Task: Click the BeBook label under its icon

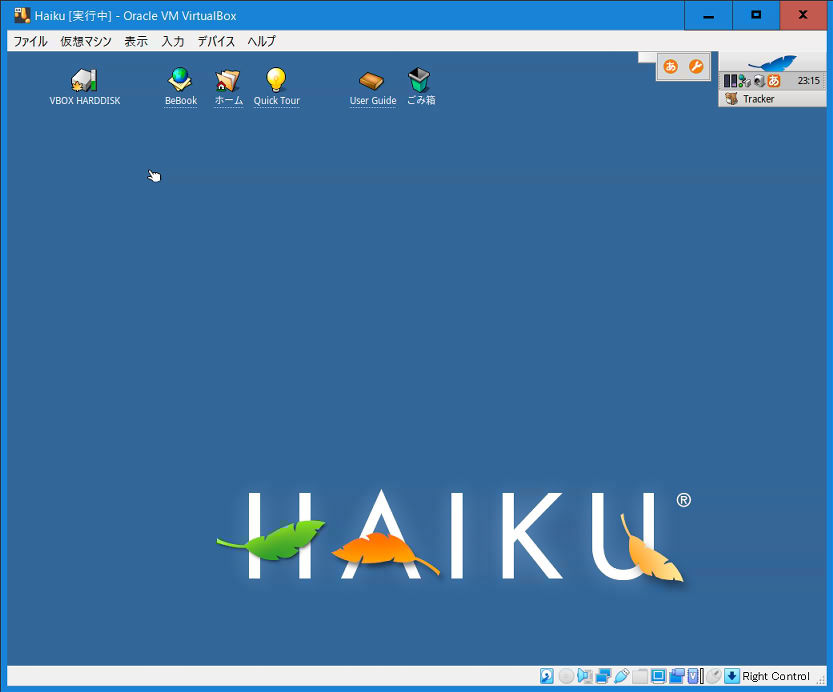Action: click(x=181, y=100)
